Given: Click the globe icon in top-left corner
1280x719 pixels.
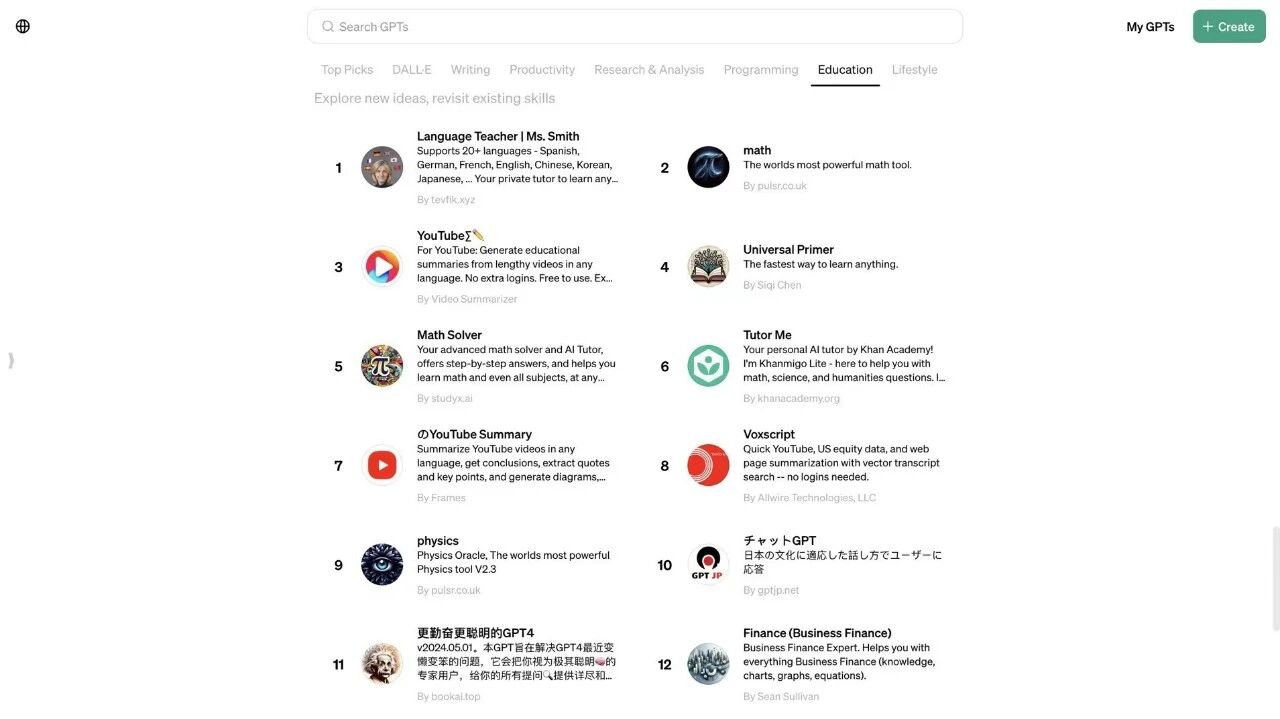Looking at the screenshot, I should coord(23,26).
